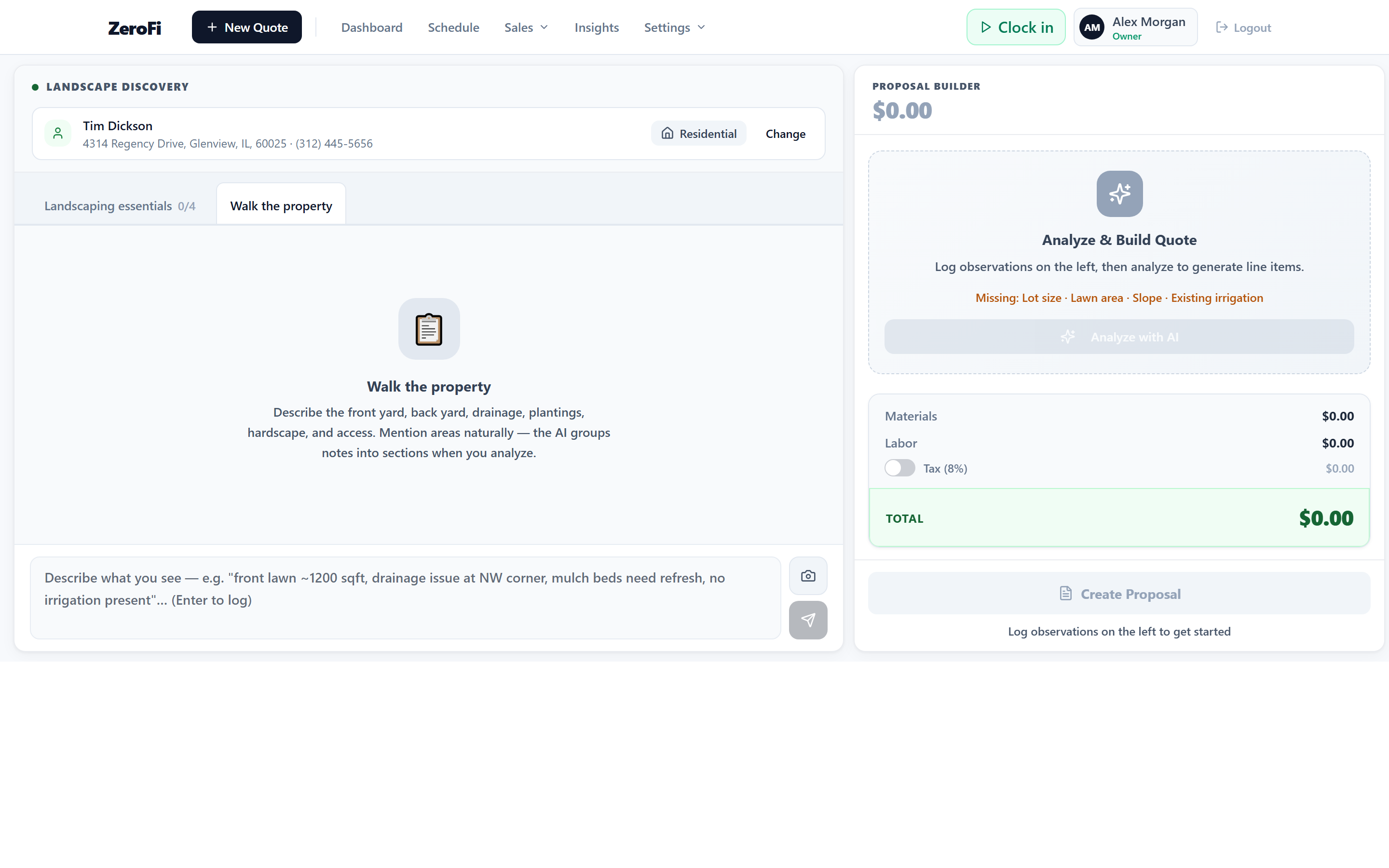Click Change to switch customer
Image resolution: width=1389 pixels, height=868 pixels.
[x=785, y=133]
